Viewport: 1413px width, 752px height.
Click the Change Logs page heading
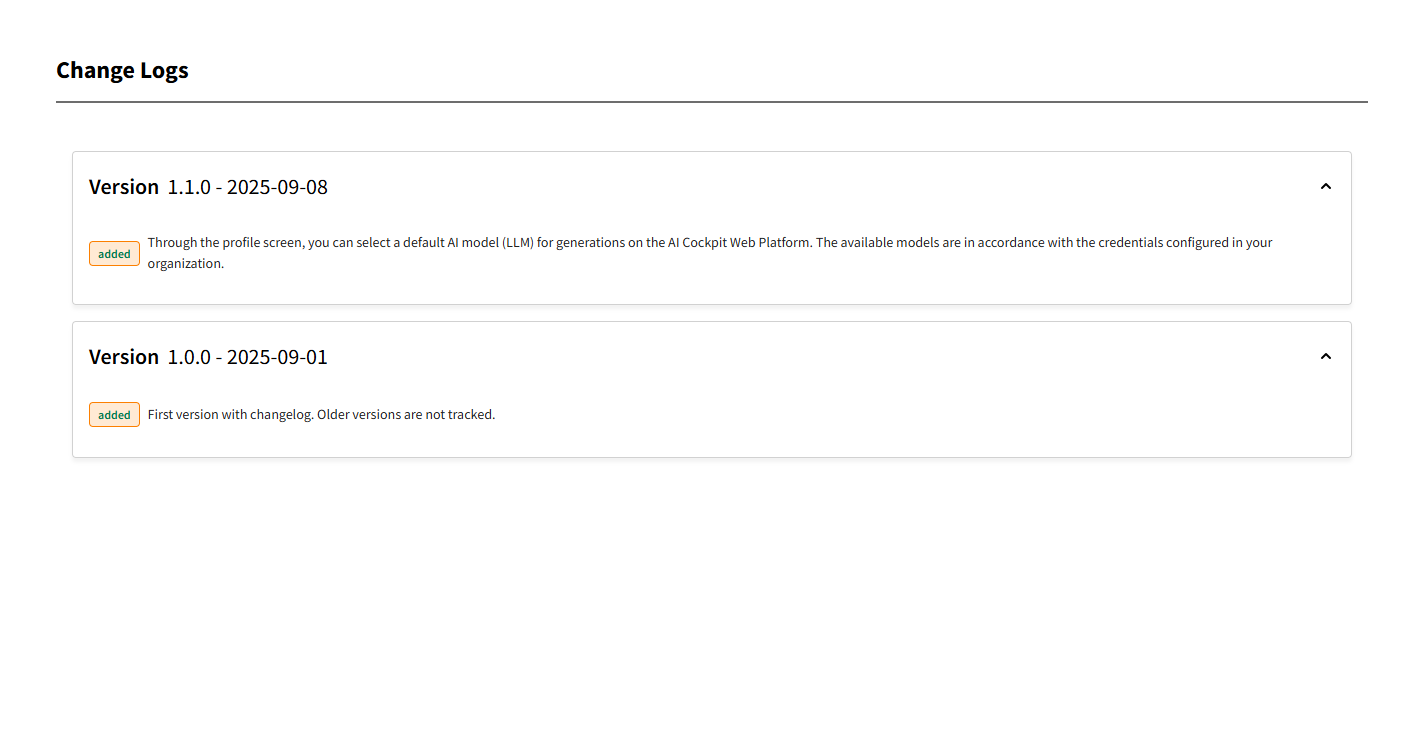(122, 70)
